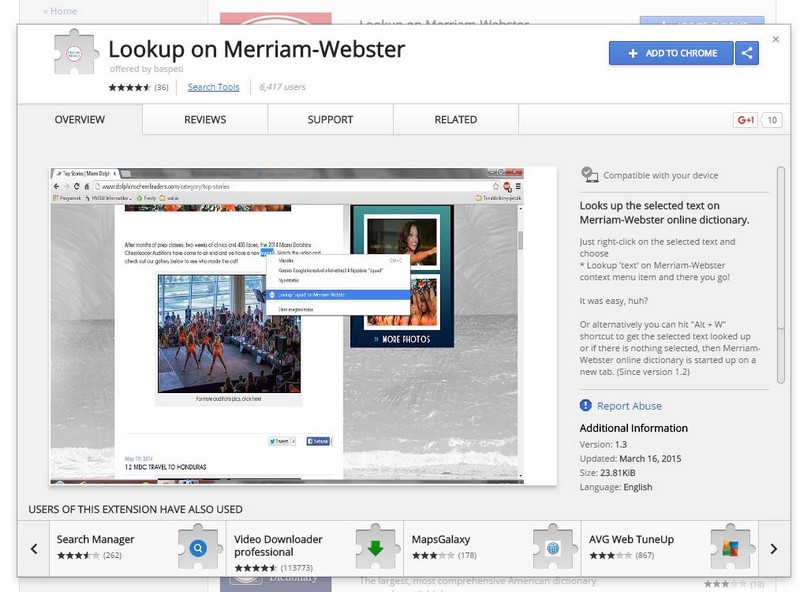Viewport: 800px width, 592px height.
Task: Open the Related tab
Action: click(456, 119)
